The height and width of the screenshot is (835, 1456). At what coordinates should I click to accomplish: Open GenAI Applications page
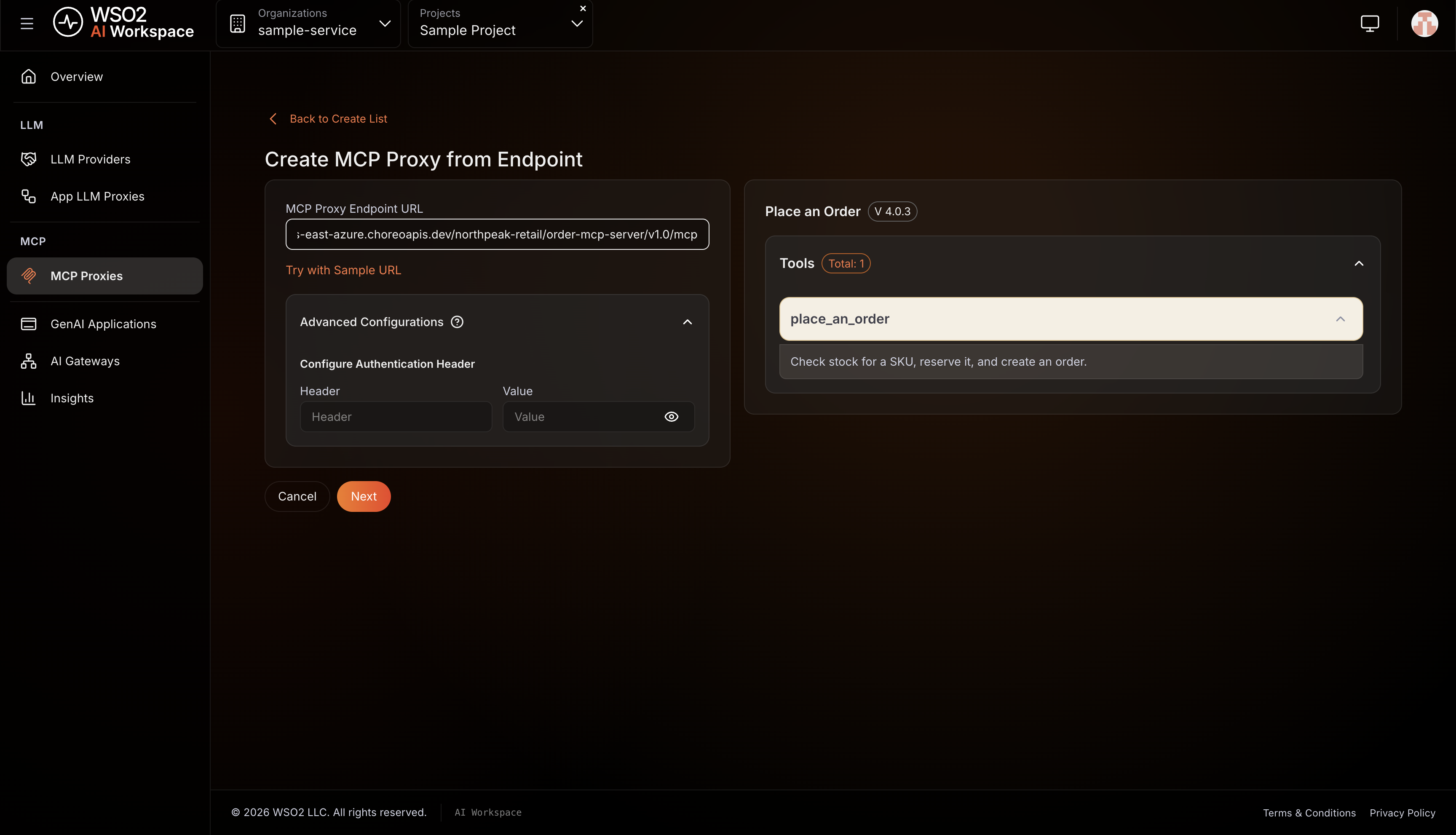click(x=105, y=324)
